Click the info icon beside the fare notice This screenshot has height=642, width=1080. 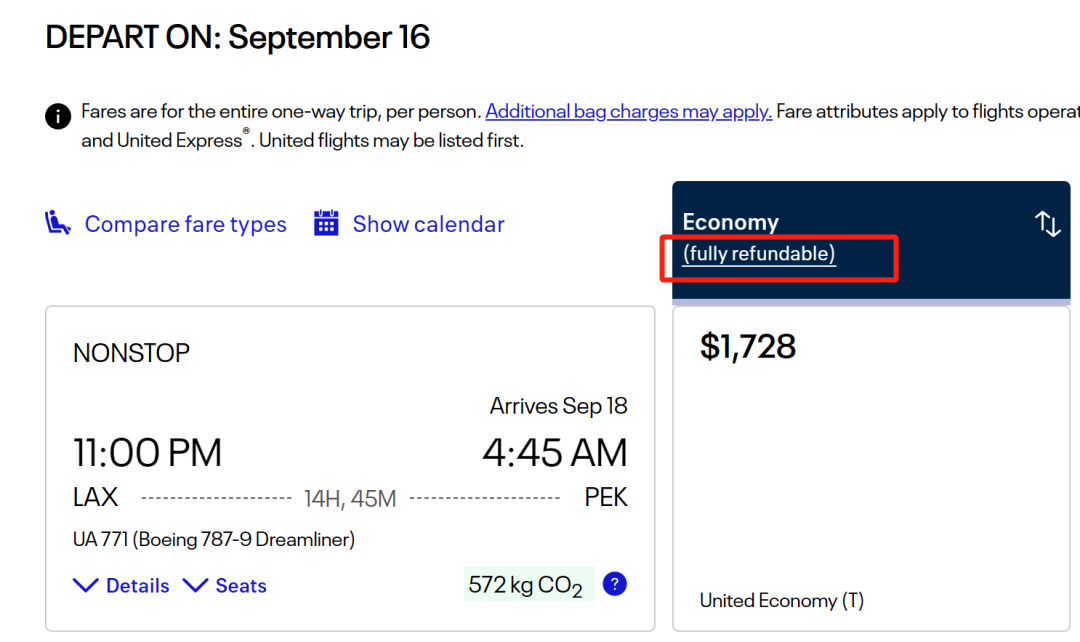58,116
